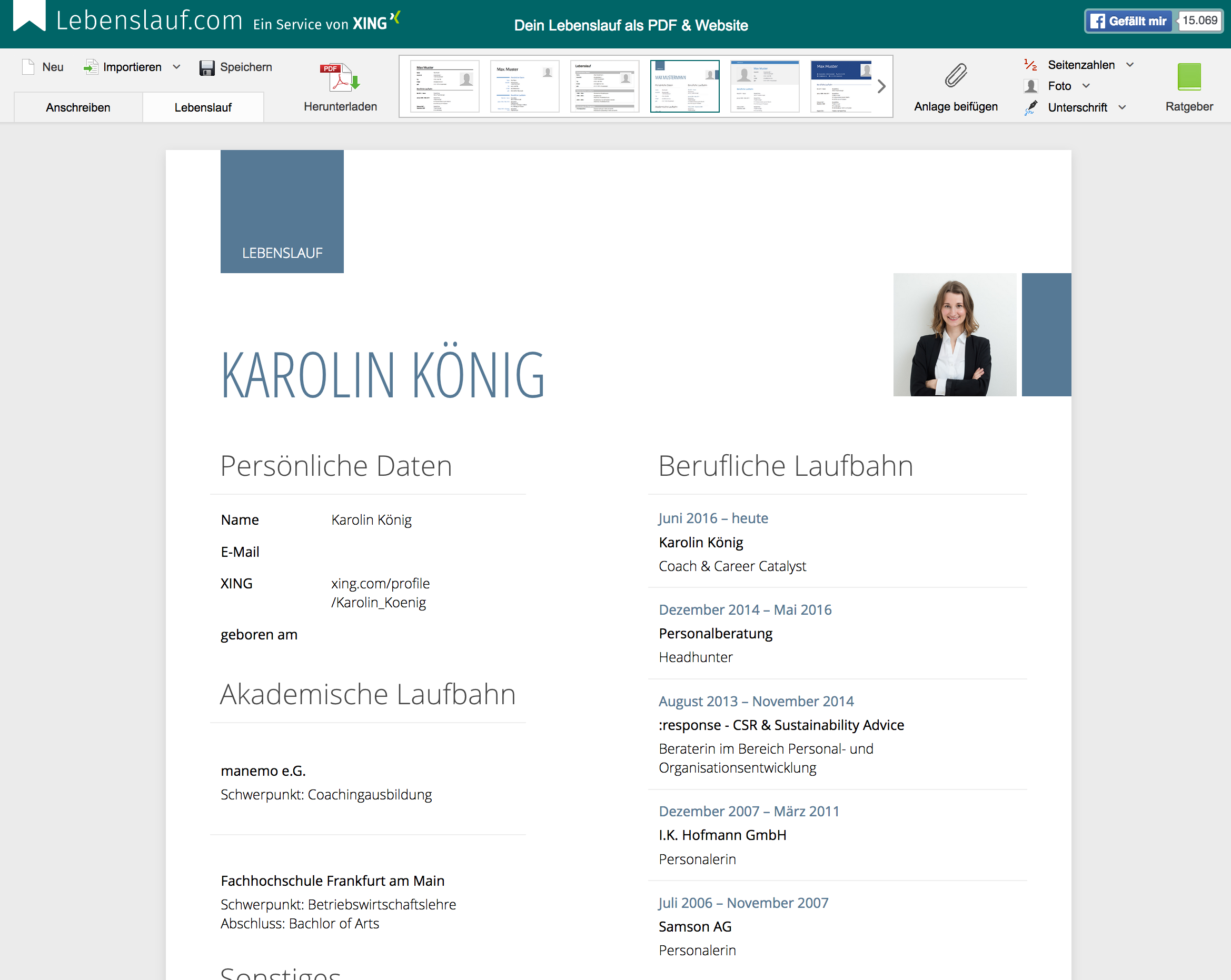Click the Neu new document icon
This screenshot has height=980, width=1231.
tap(28, 67)
